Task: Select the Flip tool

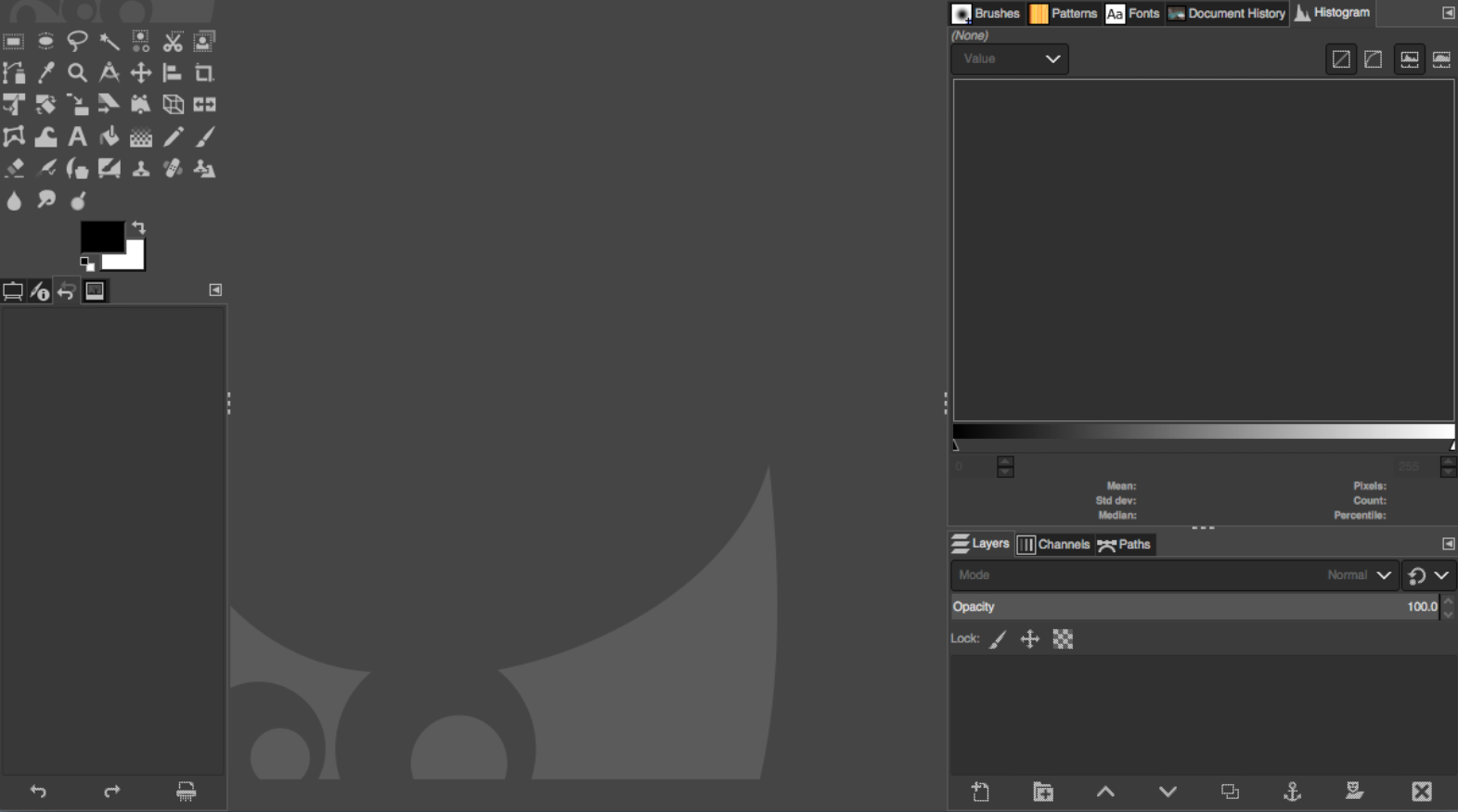Action: (x=204, y=105)
